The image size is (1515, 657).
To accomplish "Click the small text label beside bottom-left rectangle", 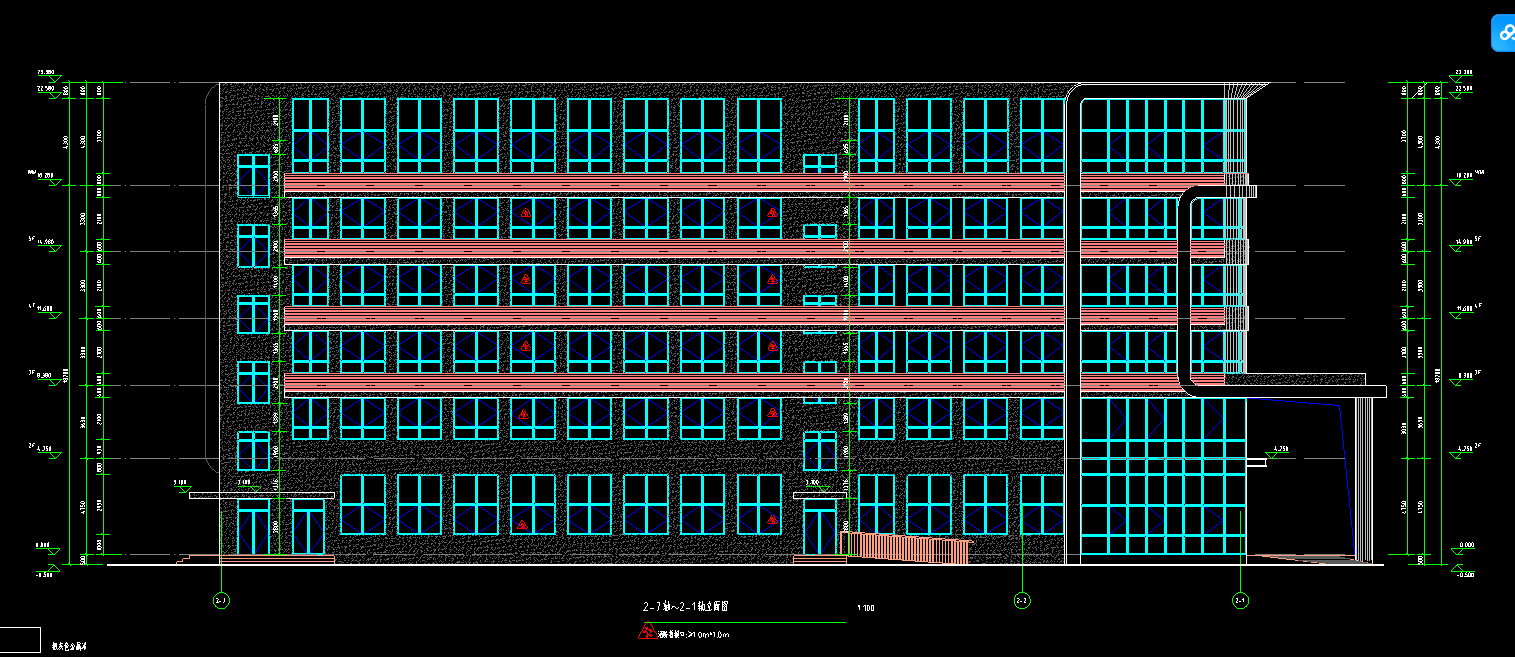I will (x=70, y=647).
